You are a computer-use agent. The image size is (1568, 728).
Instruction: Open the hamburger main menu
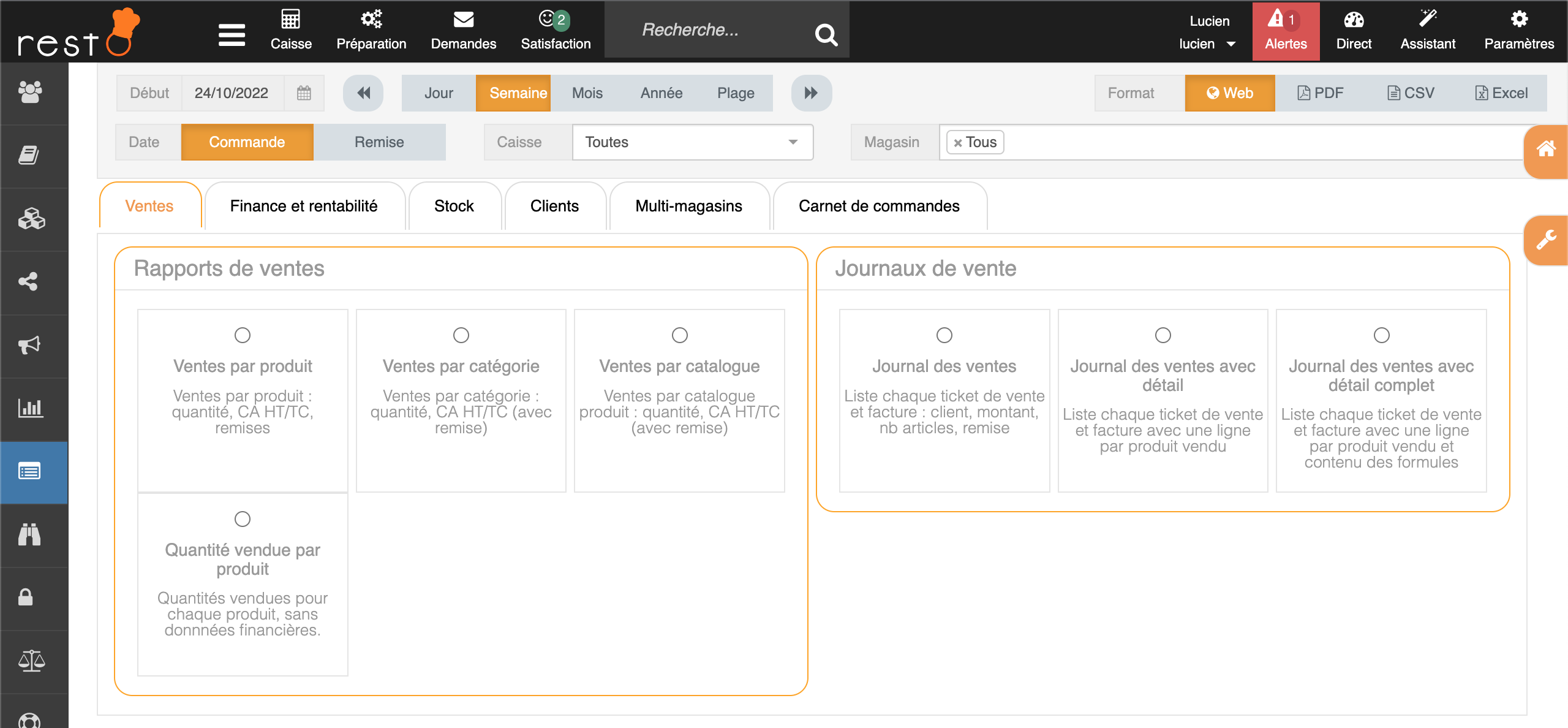pos(232,34)
